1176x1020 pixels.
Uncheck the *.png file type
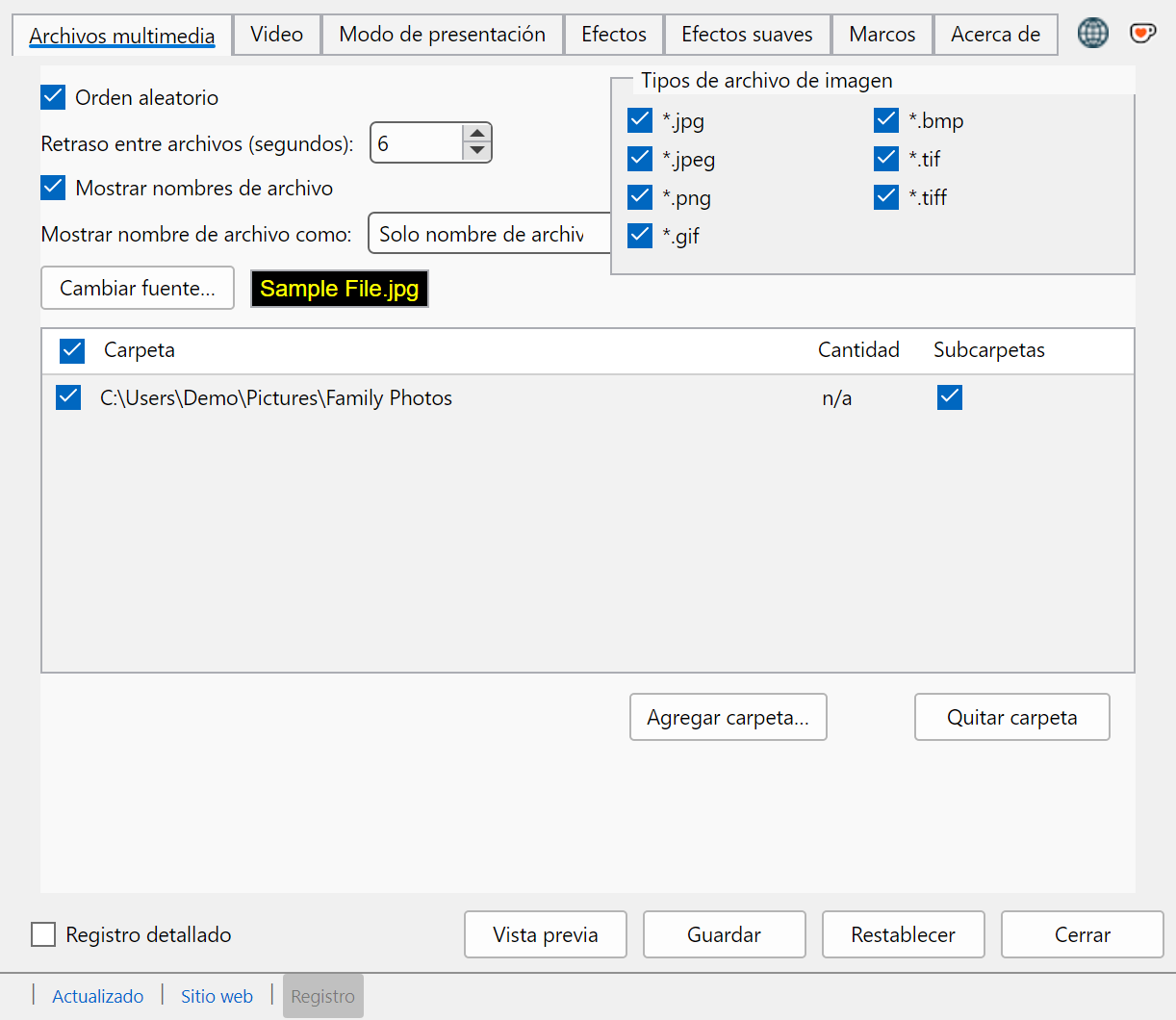(x=640, y=197)
